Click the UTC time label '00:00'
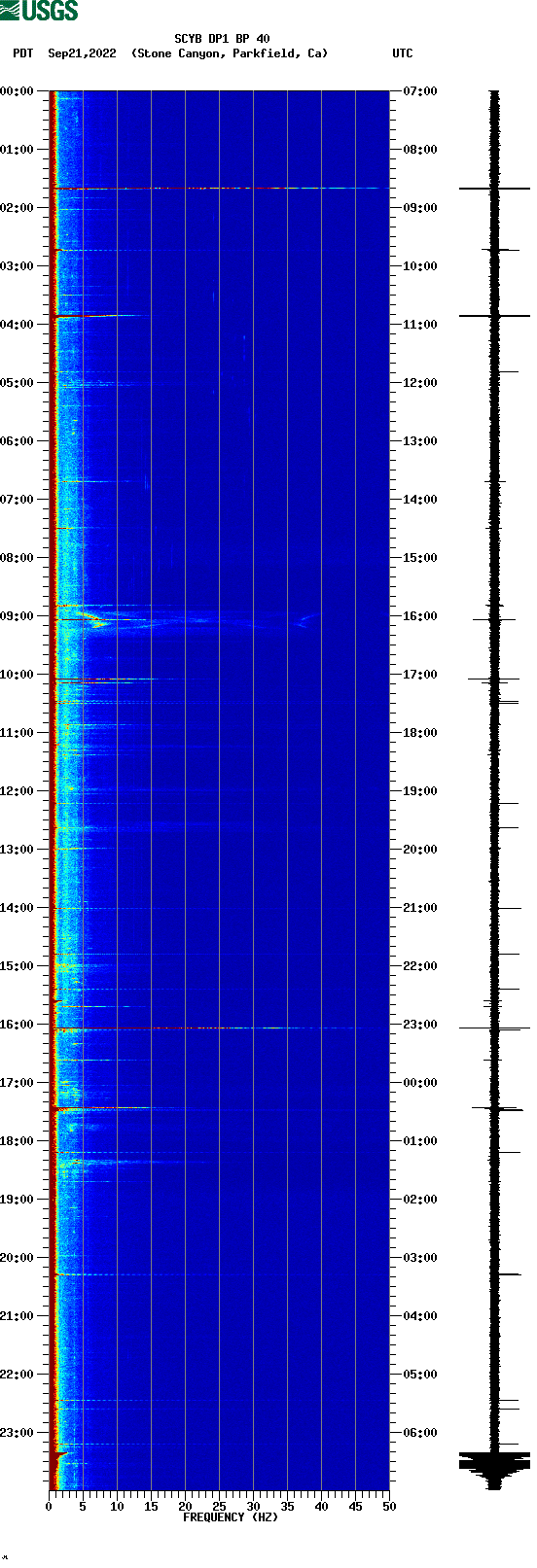Image resolution: width=537 pixels, height=1568 pixels. tap(420, 1083)
